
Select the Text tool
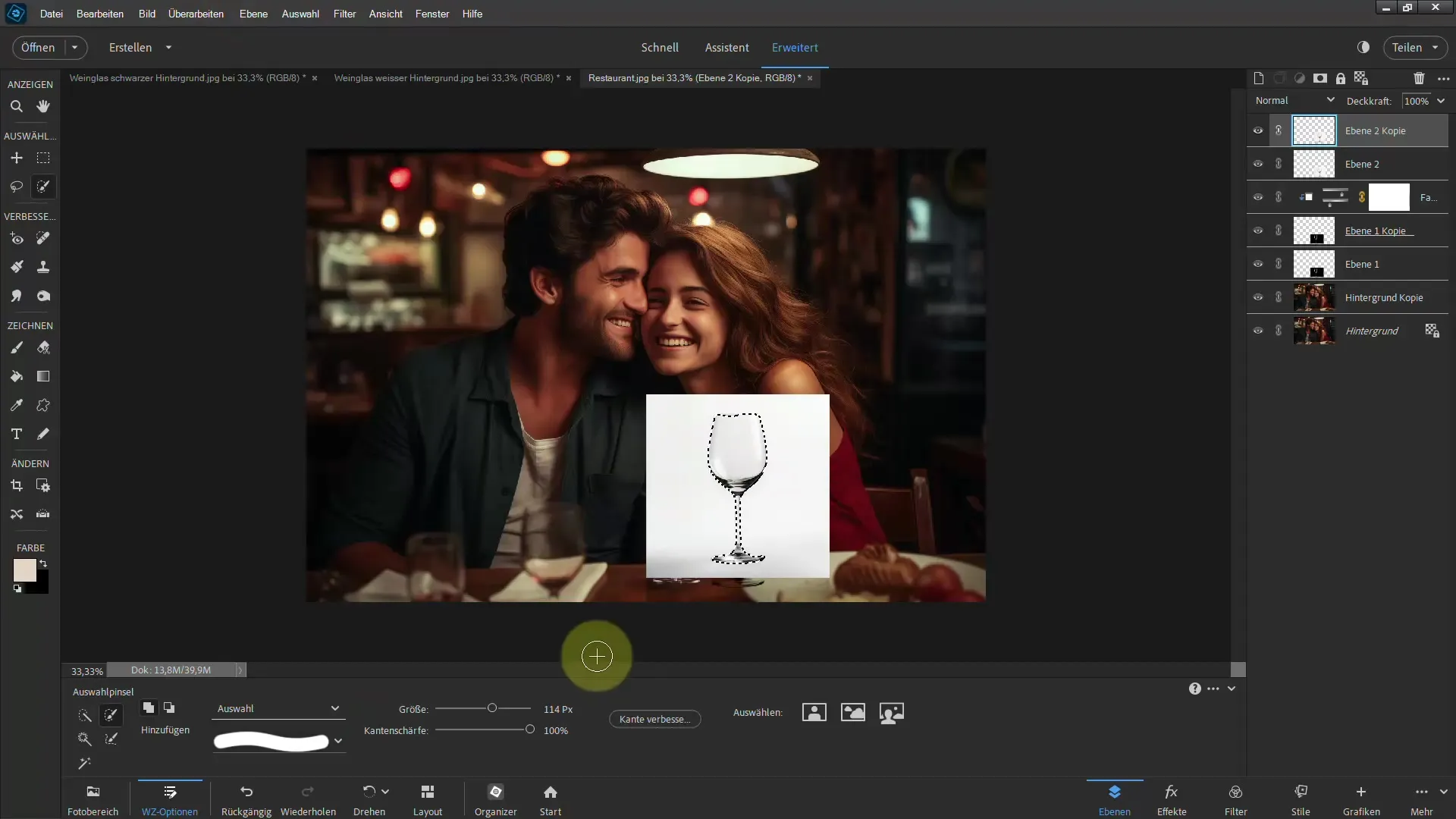[16, 434]
